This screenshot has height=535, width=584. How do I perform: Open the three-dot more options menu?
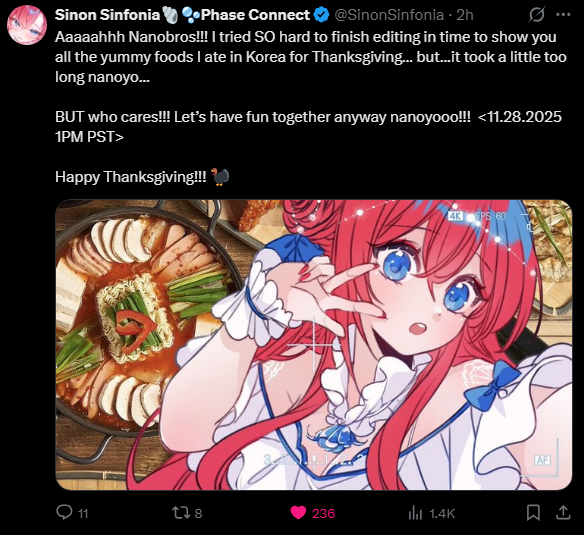click(563, 15)
